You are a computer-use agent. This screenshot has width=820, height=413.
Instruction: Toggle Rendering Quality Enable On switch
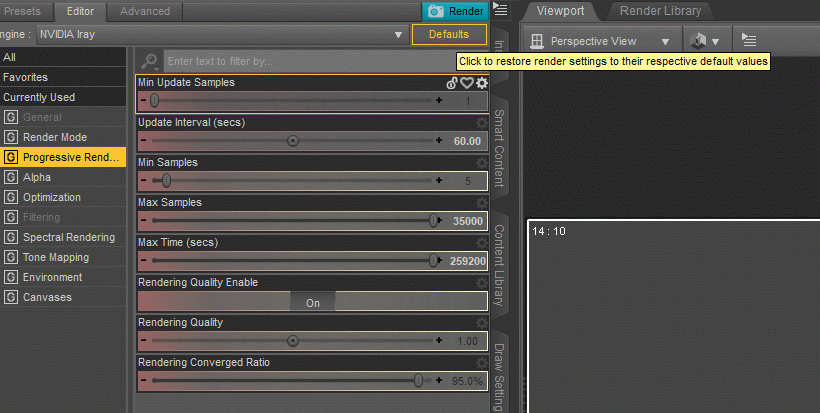[x=313, y=303]
